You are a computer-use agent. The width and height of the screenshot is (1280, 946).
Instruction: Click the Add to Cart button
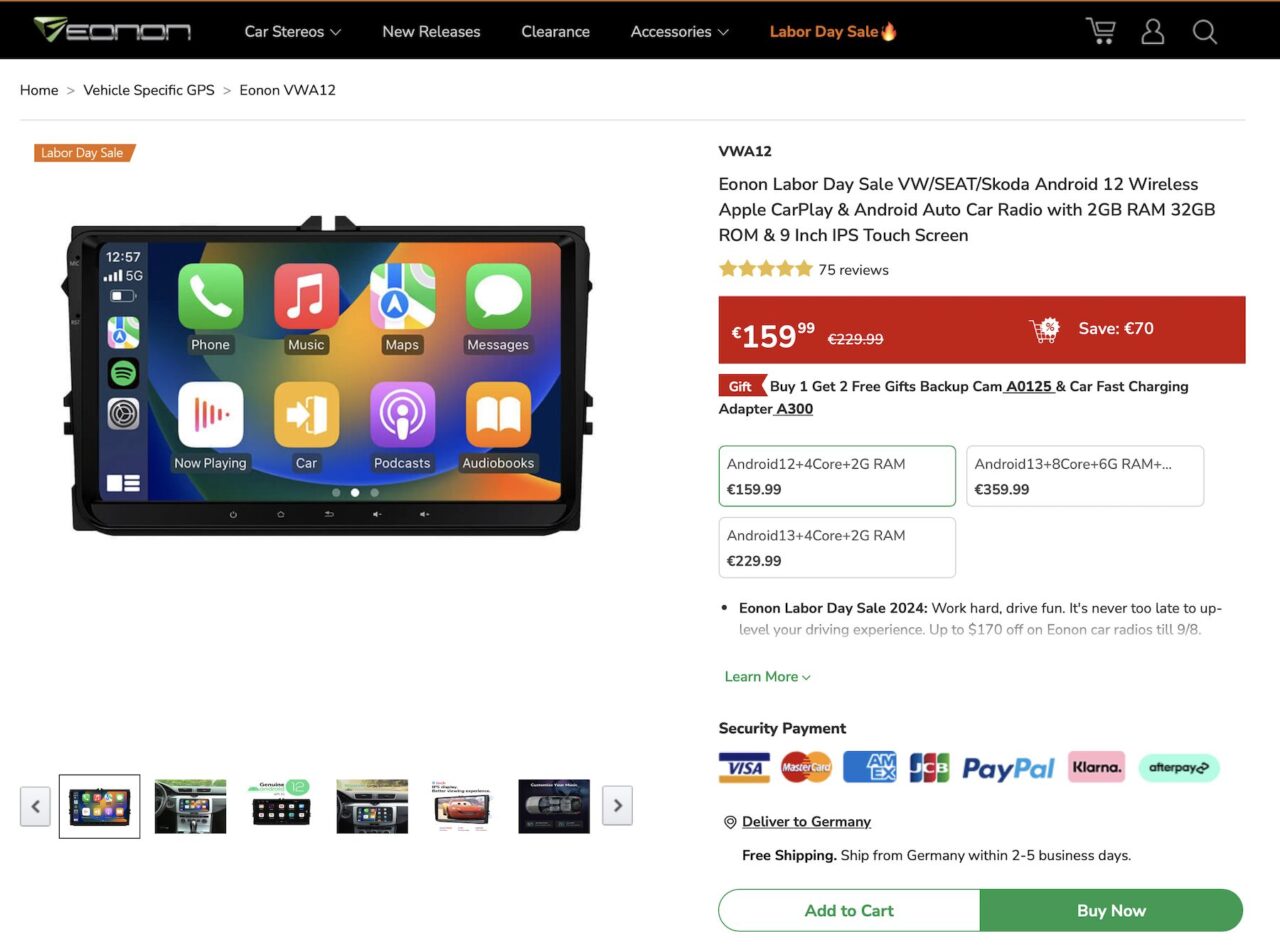coord(849,910)
